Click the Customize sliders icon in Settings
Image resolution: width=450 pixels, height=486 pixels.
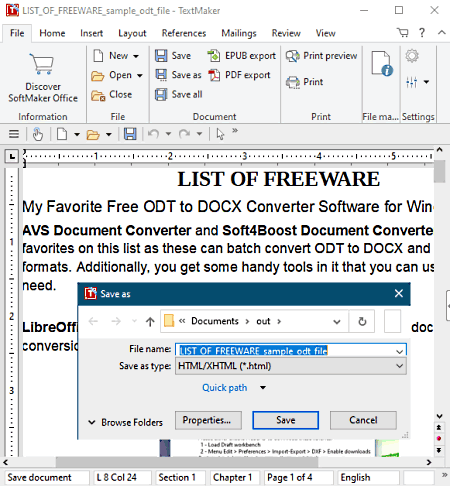pos(412,82)
